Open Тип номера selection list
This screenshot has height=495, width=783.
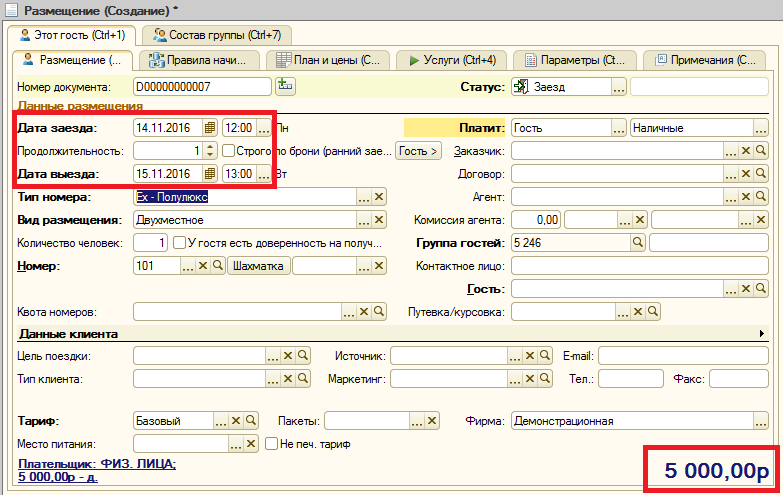(x=364, y=197)
